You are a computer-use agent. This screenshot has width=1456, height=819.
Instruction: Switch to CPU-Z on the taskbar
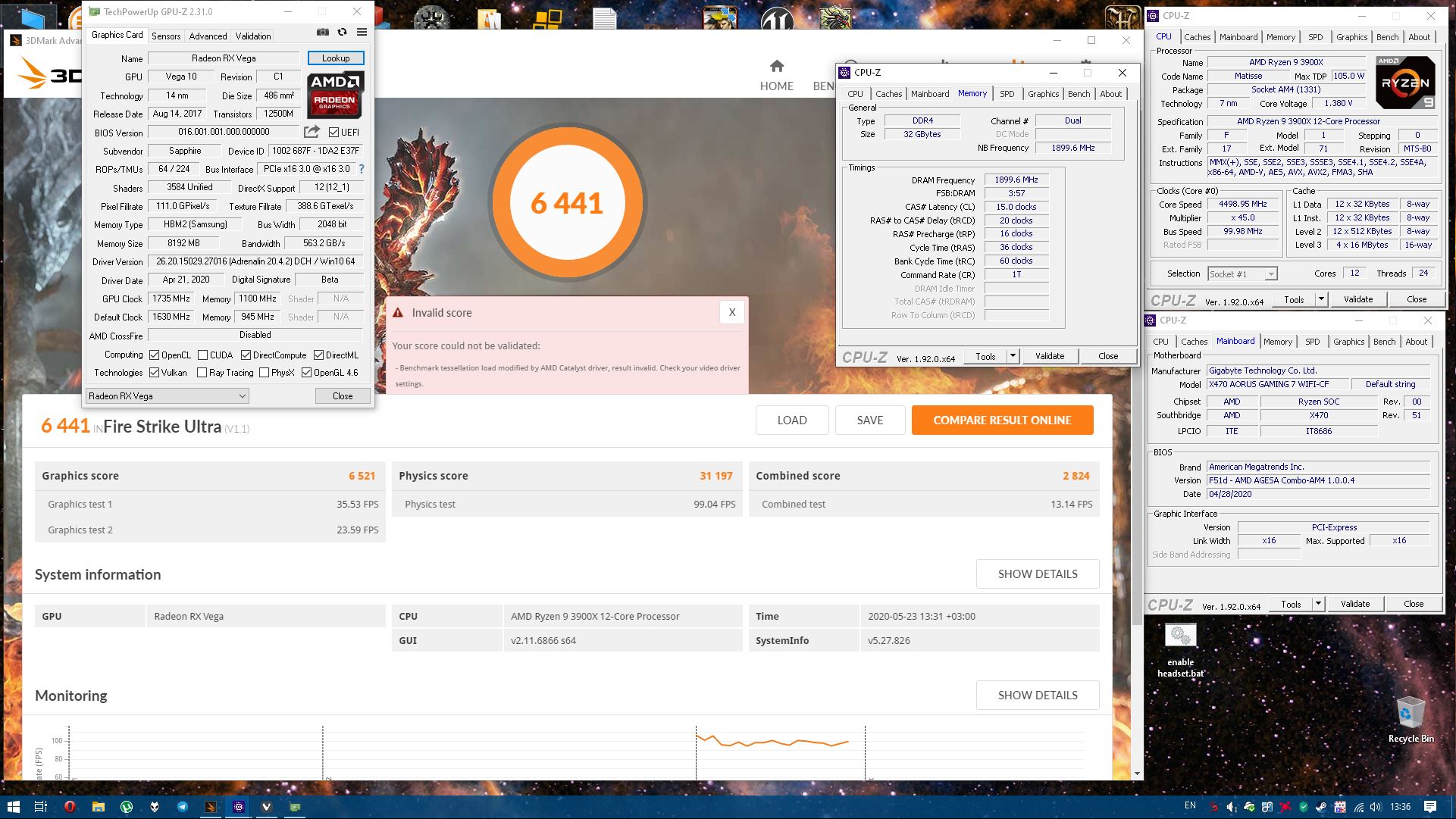(x=239, y=807)
